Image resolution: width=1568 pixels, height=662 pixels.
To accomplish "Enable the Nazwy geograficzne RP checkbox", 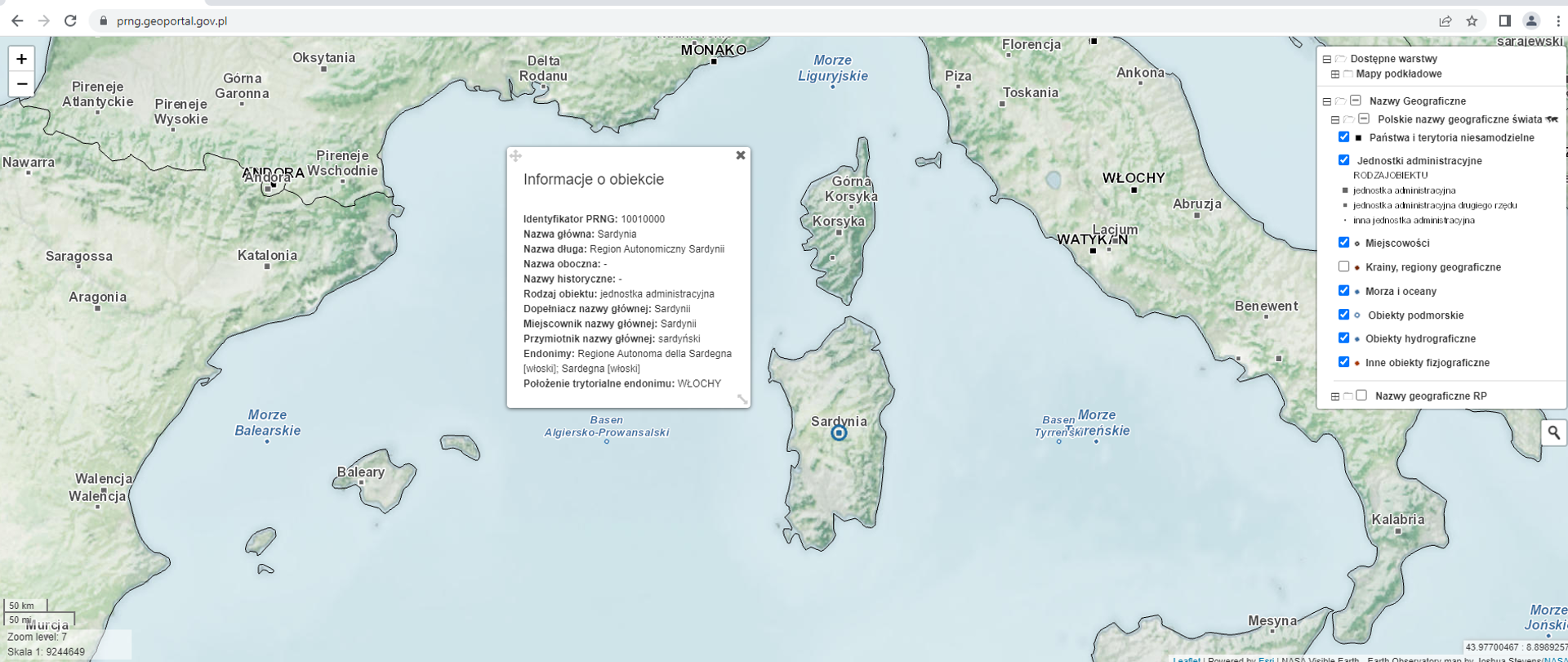I will 1361,396.
